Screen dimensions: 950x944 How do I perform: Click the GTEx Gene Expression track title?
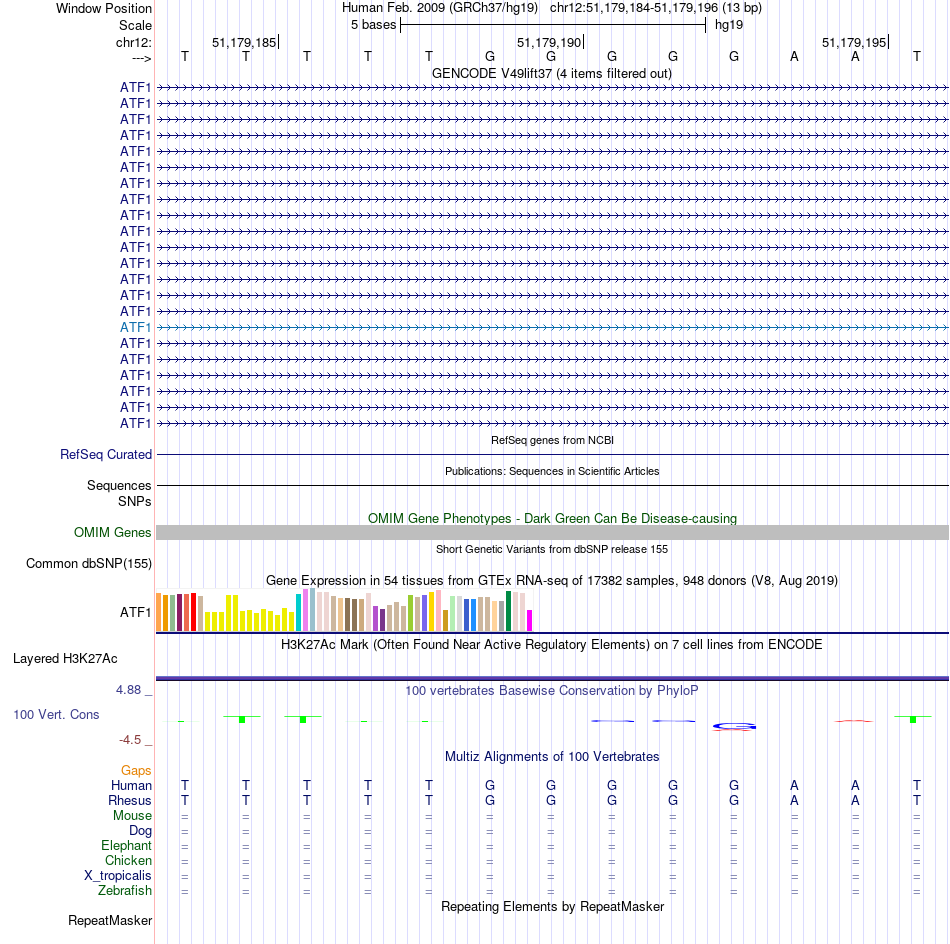pos(552,580)
